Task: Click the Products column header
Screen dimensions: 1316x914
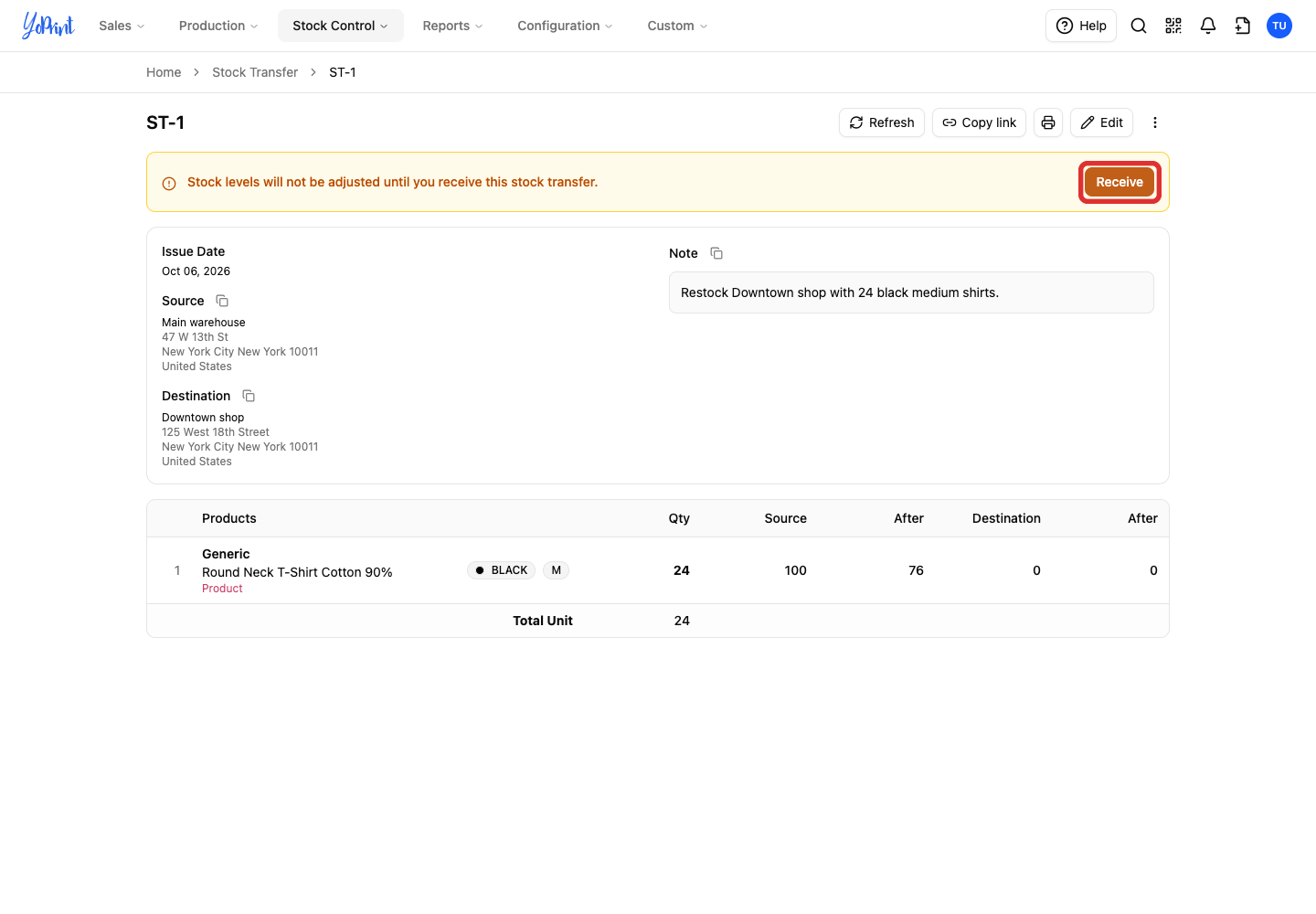Action: 229,518
